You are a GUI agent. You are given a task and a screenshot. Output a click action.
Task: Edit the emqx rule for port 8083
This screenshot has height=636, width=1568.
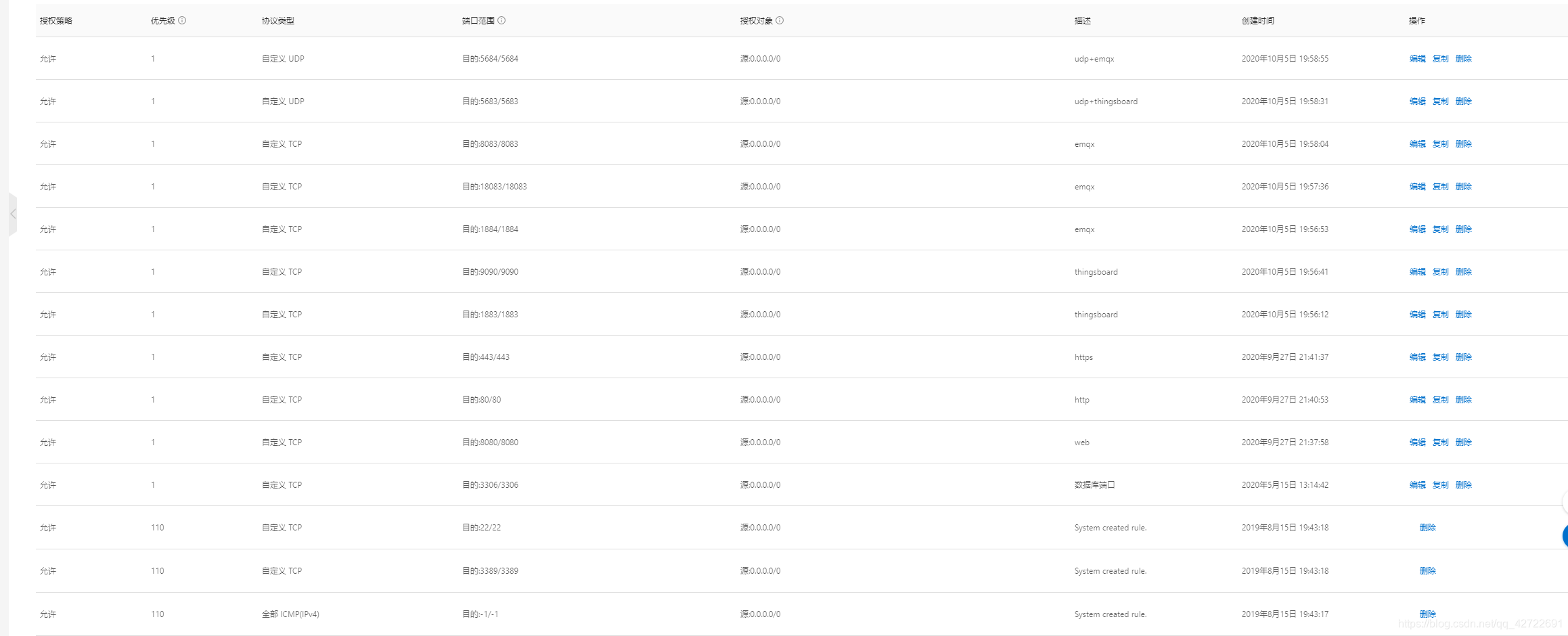[1417, 144]
